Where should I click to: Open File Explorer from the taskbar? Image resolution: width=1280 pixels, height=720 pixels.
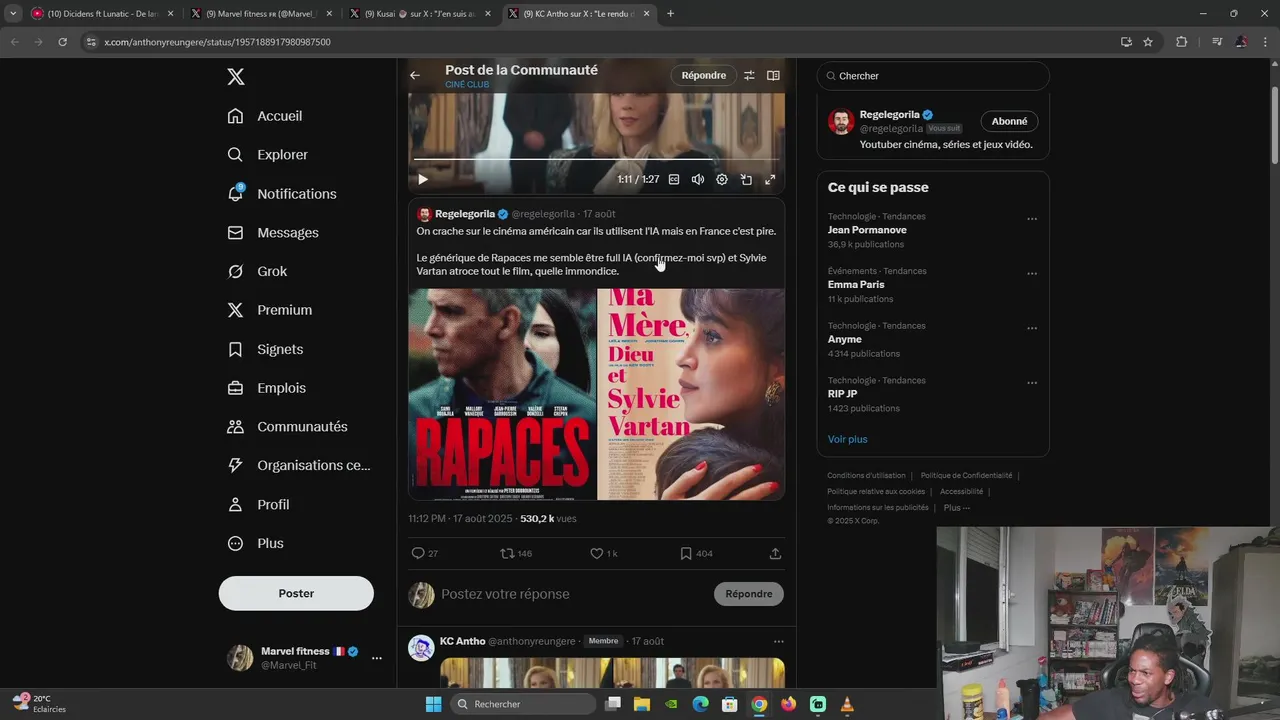(642, 704)
